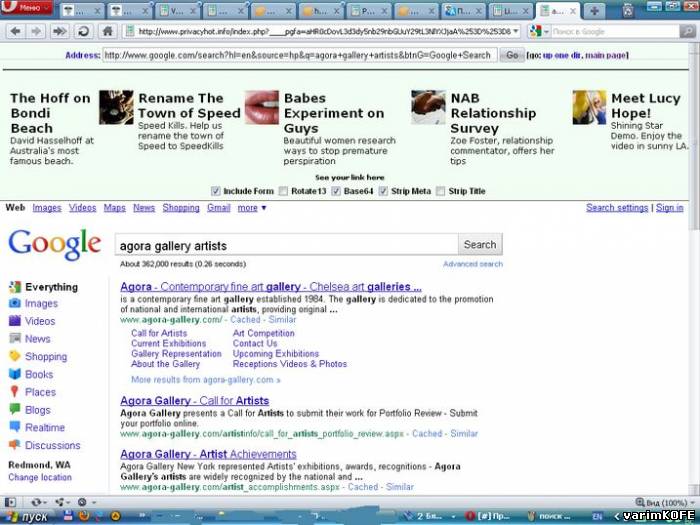The height and width of the screenshot is (525, 700).
Task: Click the Opera Turbo status bar icon
Action: coord(84,502)
